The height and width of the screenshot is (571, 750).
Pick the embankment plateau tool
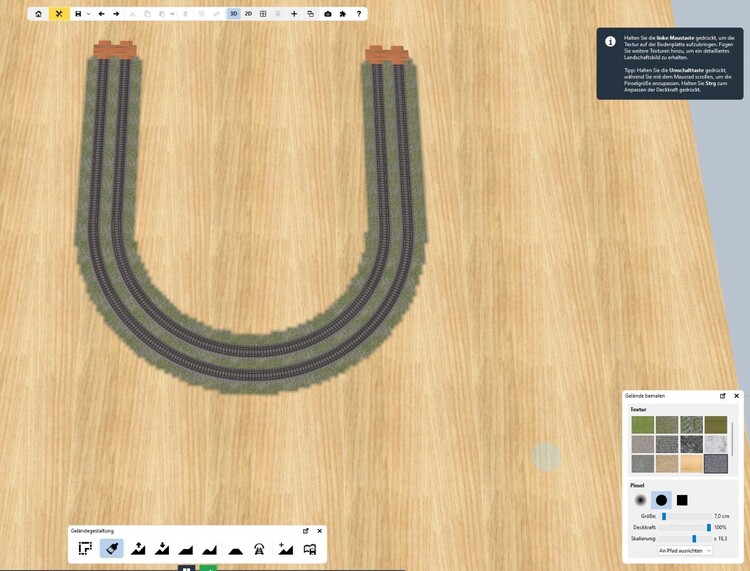point(235,550)
